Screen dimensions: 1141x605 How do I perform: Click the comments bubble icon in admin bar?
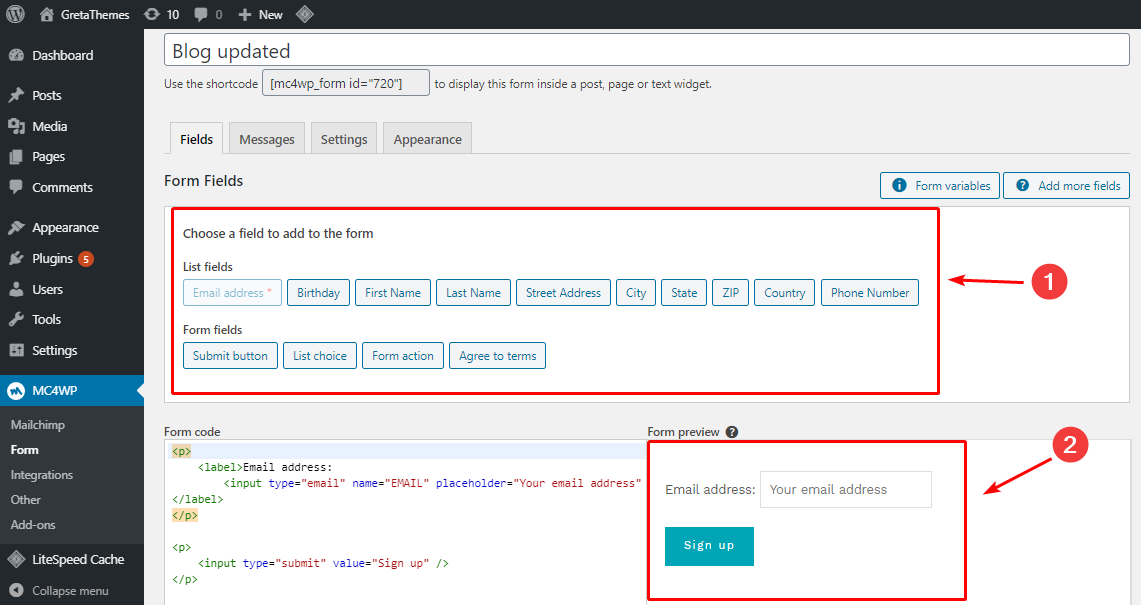tap(200, 14)
